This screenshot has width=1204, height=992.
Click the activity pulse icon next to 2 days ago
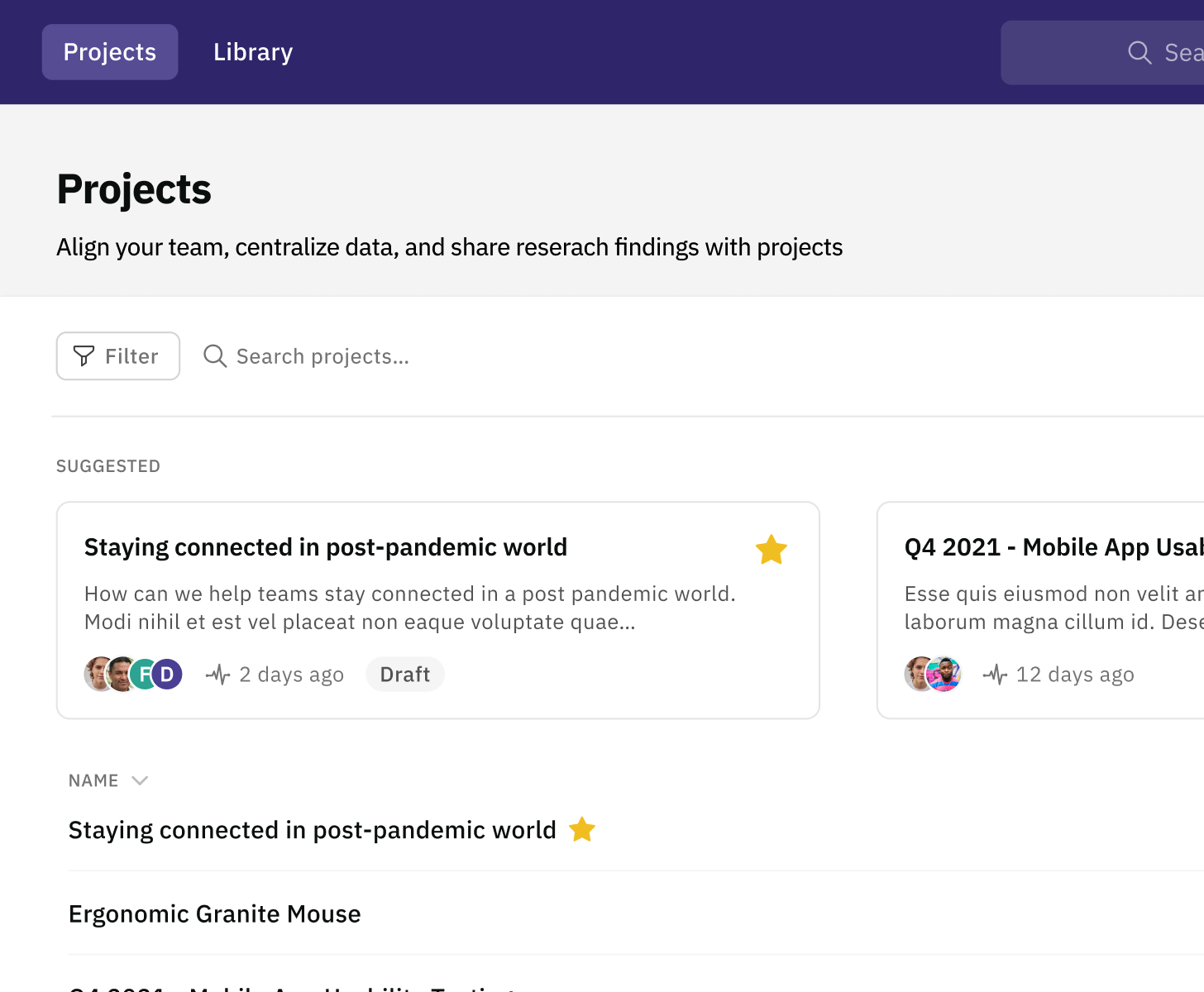click(x=217, y=674)
